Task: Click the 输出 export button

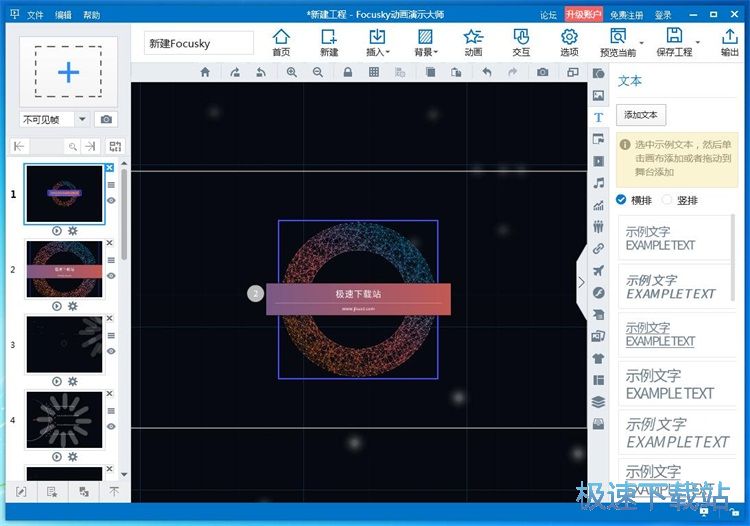Action: click(x=729, y=43)
